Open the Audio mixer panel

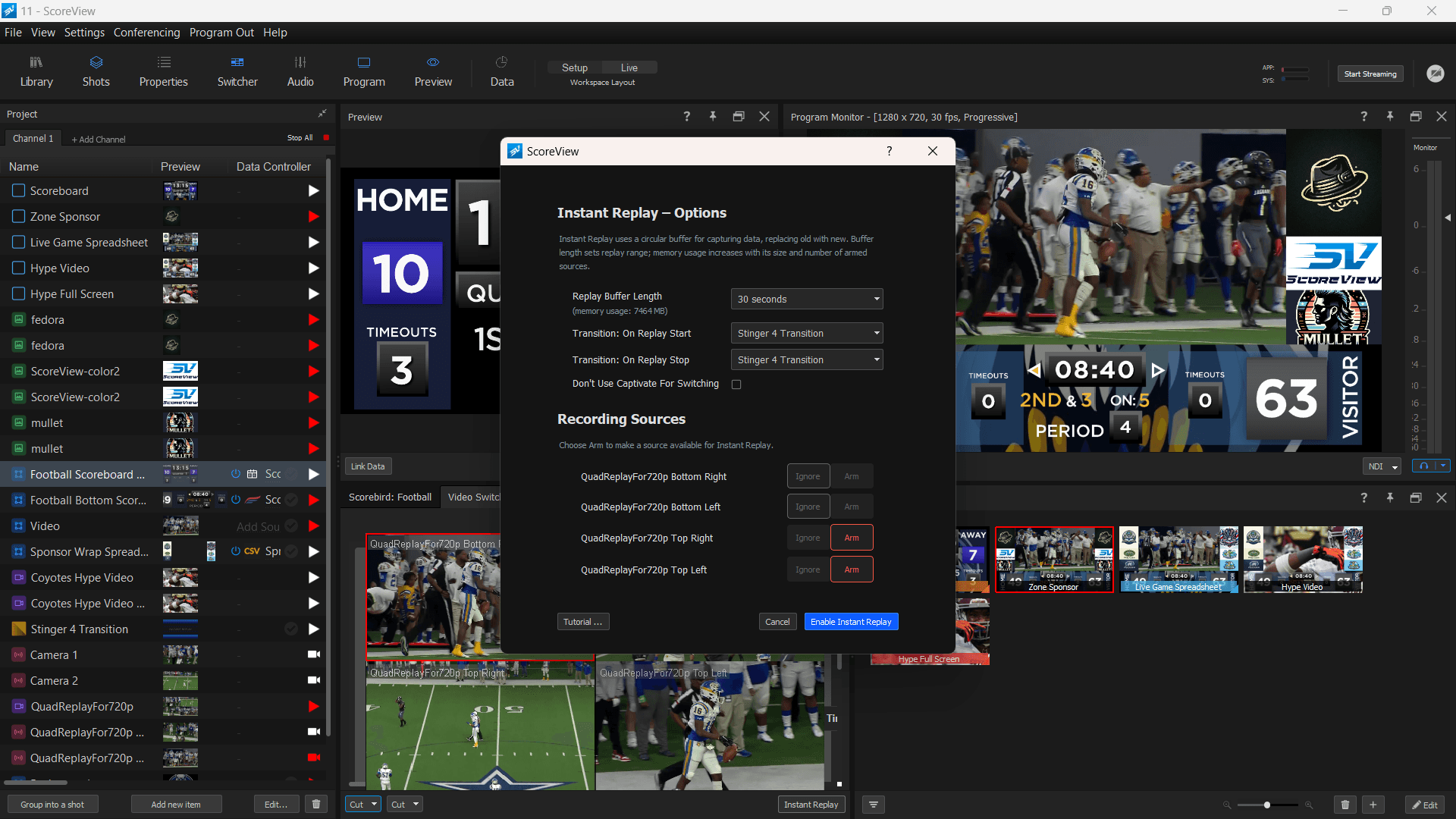click(x=300, y=71)
